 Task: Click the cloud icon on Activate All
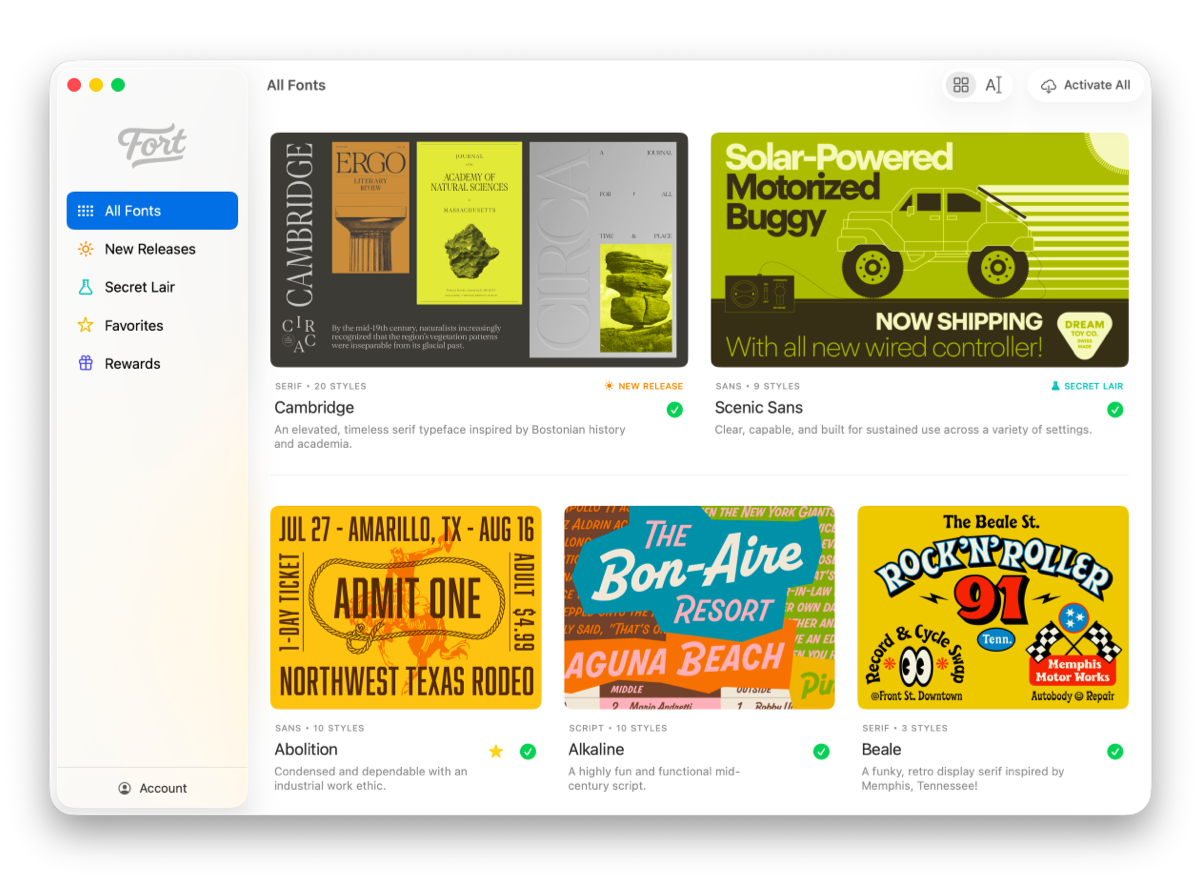coord(1050,85)
